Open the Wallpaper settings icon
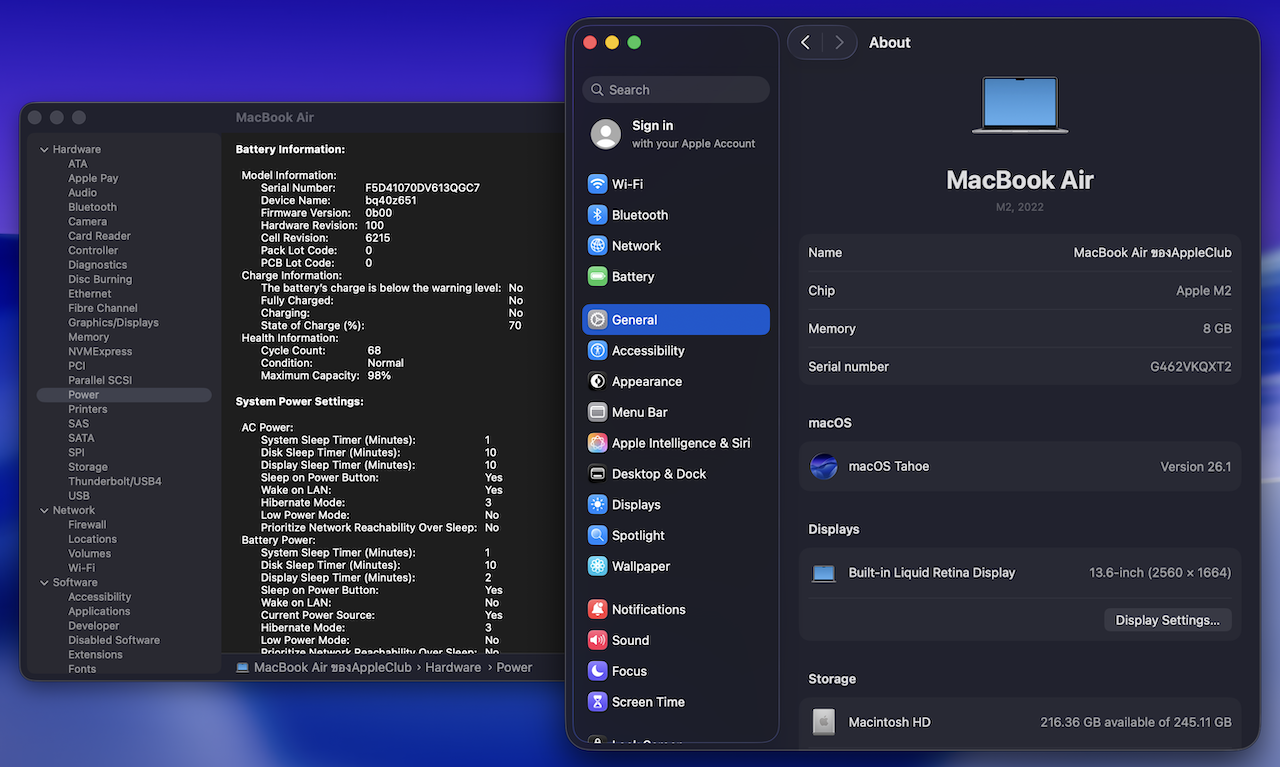This screenshot has height=767, width=1280. tap(597, 567)
